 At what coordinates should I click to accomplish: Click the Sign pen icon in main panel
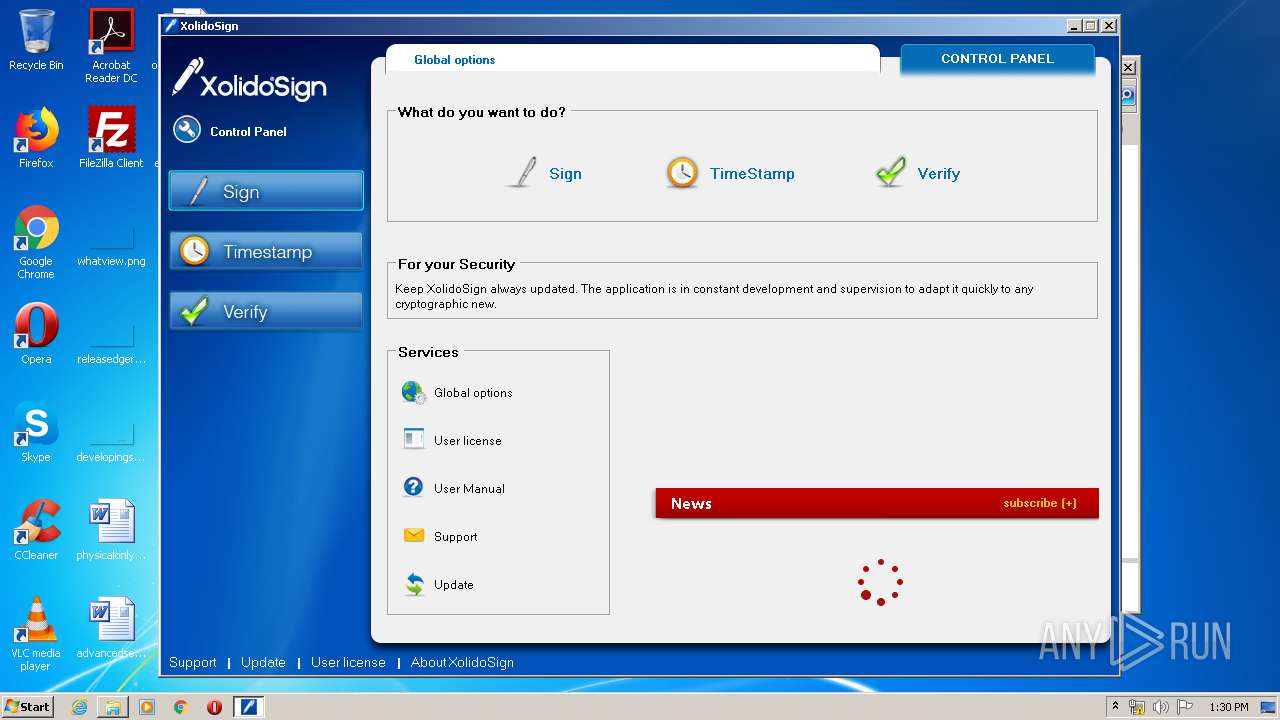522,172
